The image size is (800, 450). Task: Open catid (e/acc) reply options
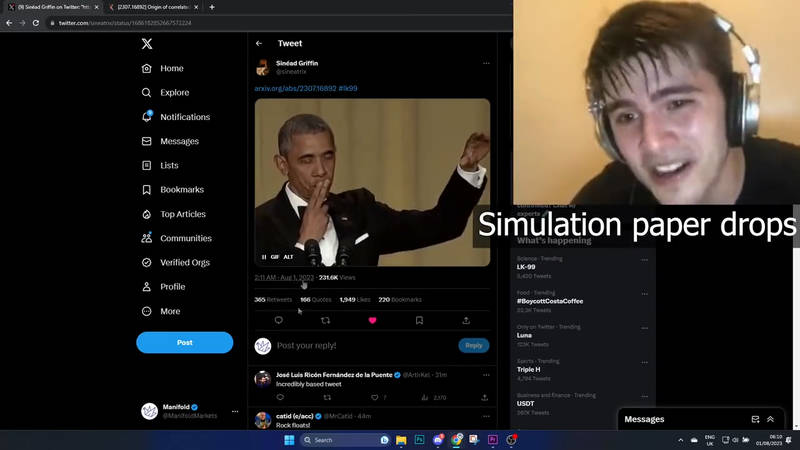[486, 416]
